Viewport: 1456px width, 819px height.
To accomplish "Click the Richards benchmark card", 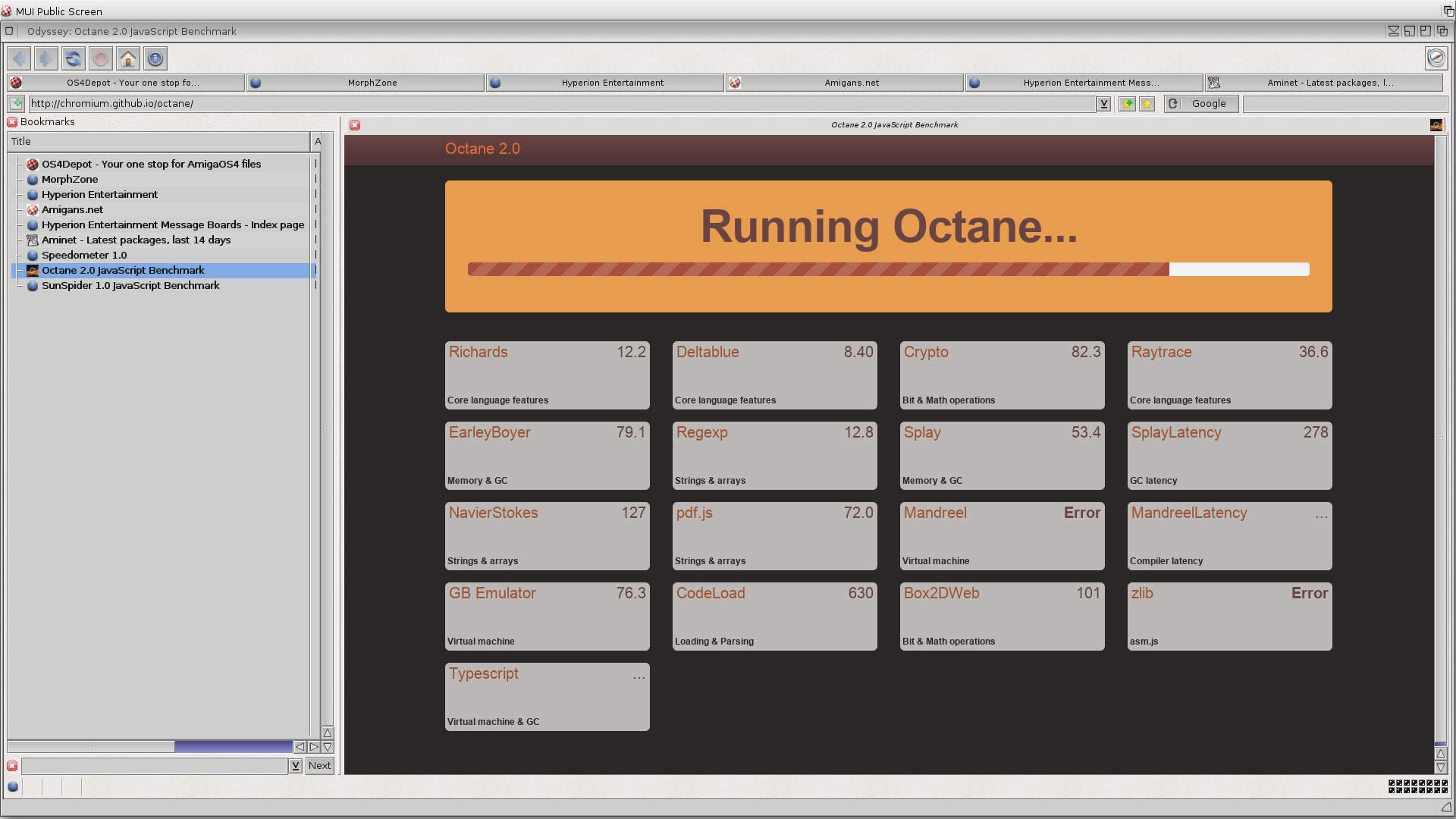I will pos(547,375).
